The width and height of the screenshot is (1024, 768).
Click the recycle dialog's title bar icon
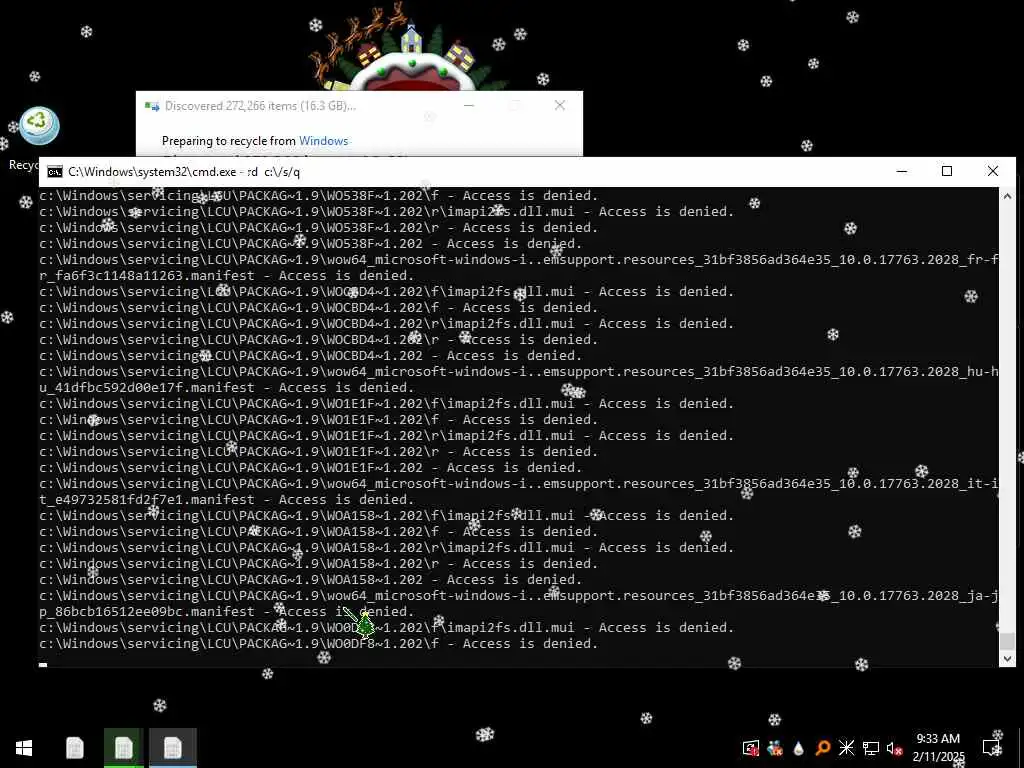click(x=152, y=106)
